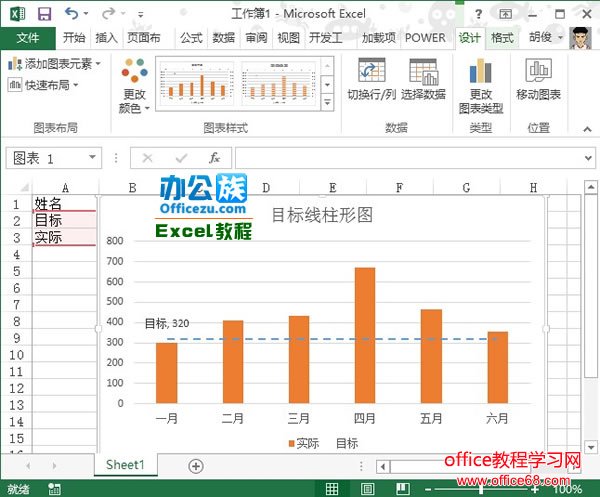Open 快速布局 dropdown
600x497 pixels.
tap(43, 85)
